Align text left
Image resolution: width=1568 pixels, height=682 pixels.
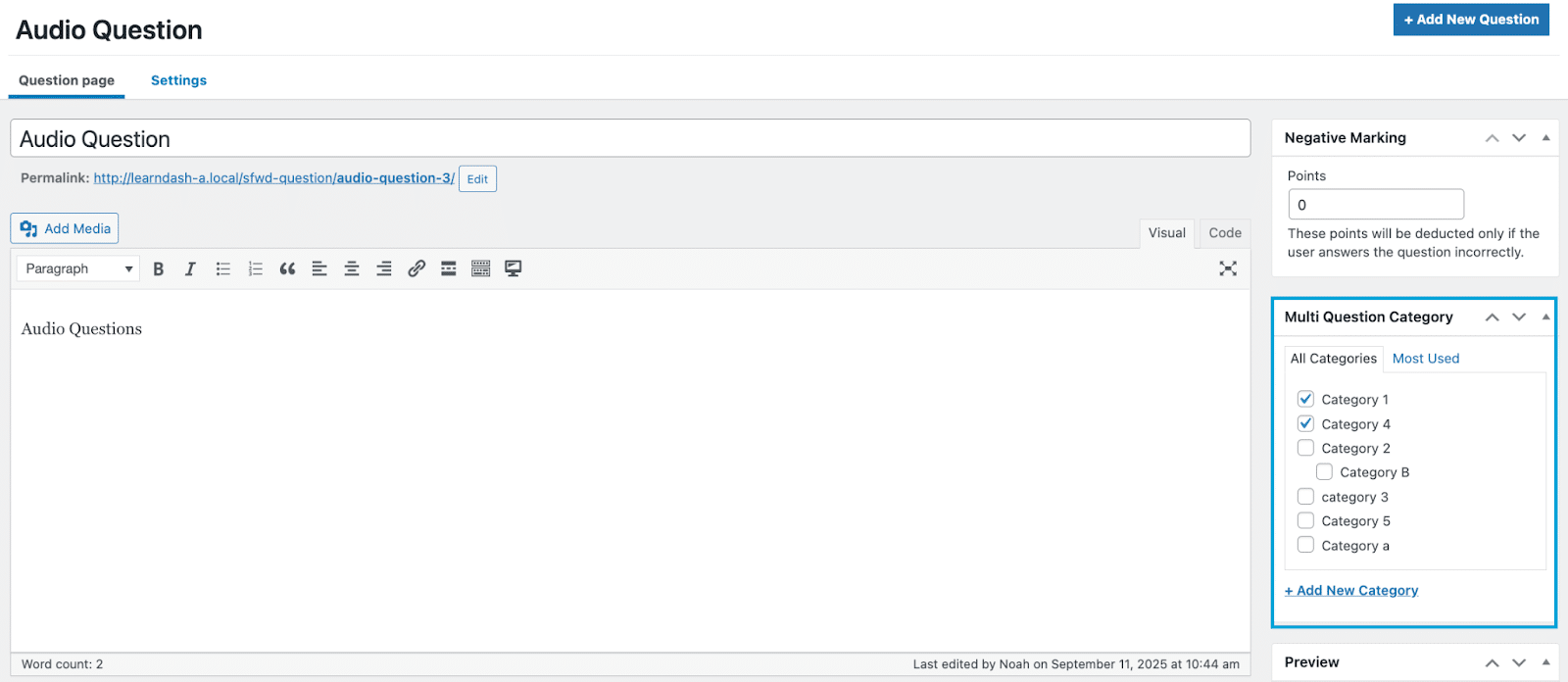(x=319, y=268)
